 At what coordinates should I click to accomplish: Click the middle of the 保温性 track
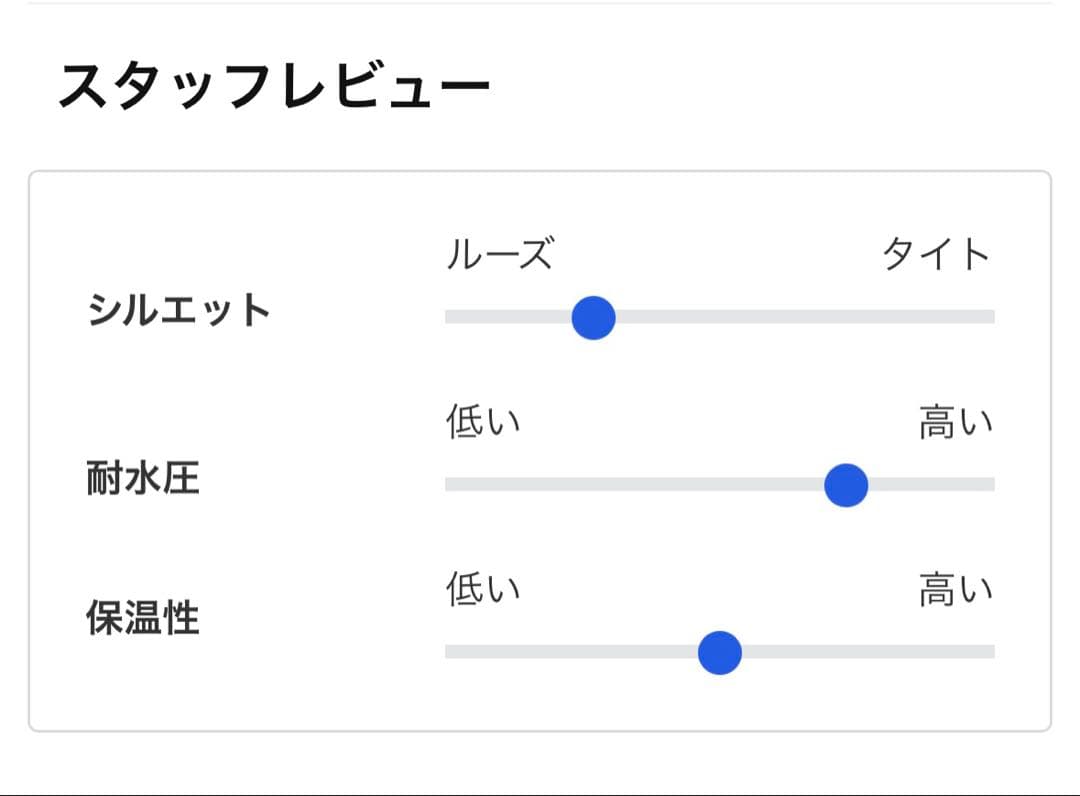(719, 652)
